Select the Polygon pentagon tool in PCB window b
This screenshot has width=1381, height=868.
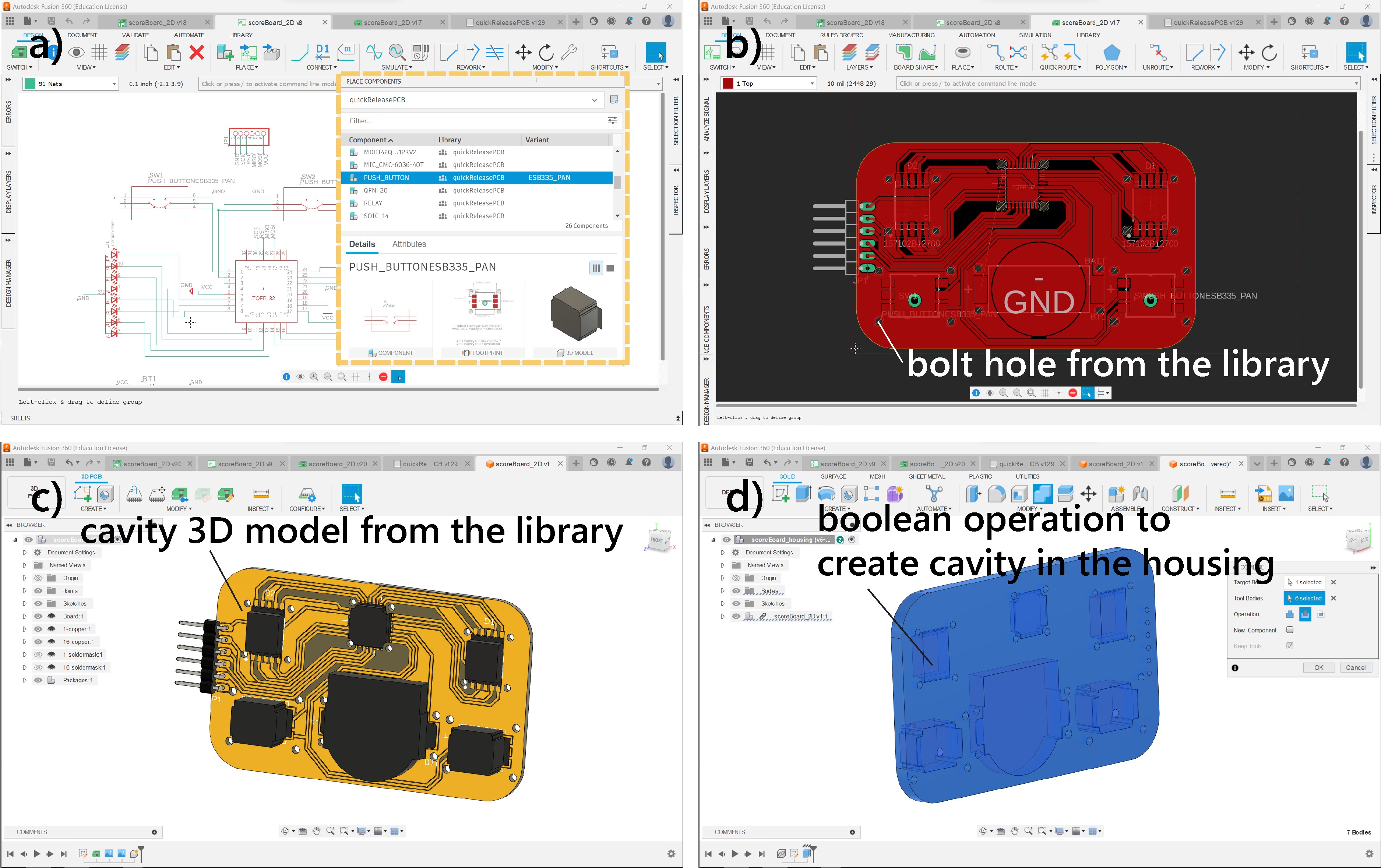coord(1112,53)
